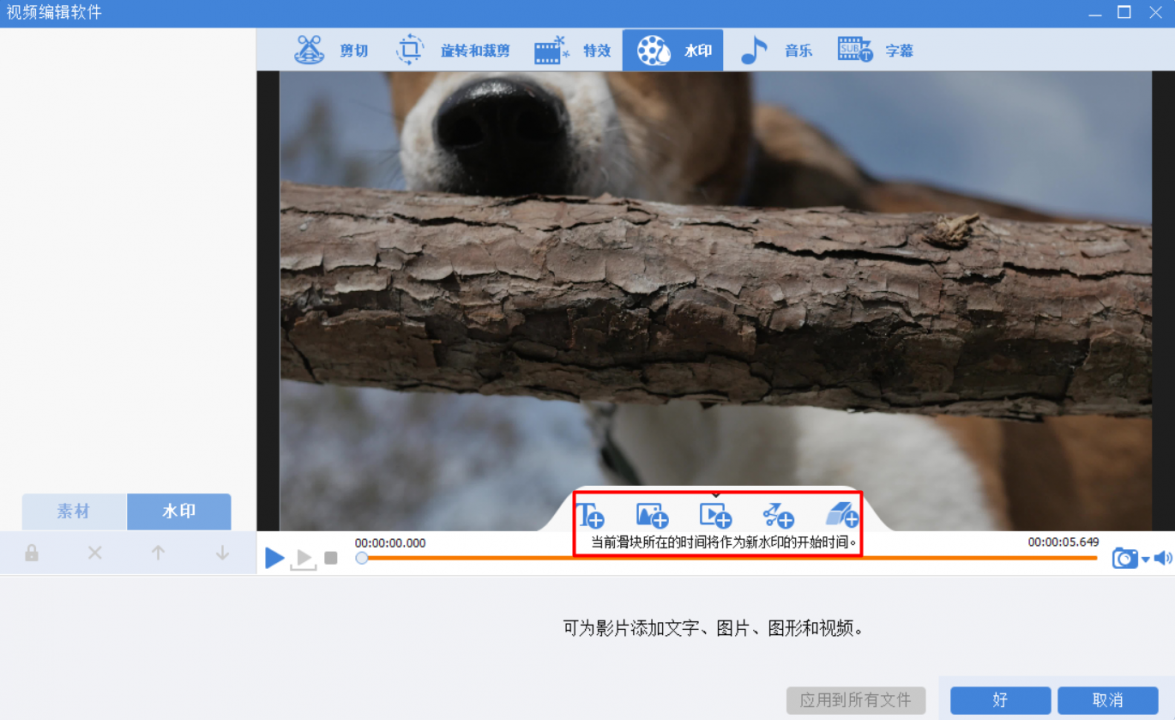Minimize the 视频编辑软件 window
Screen dimensions: 1175x720
1095,13
